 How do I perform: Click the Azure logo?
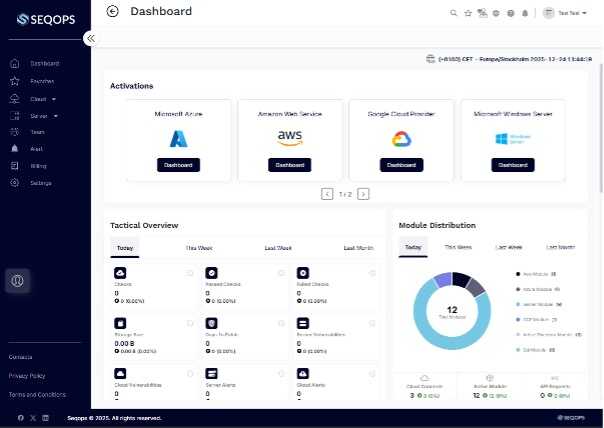click(x=178, y=139)
